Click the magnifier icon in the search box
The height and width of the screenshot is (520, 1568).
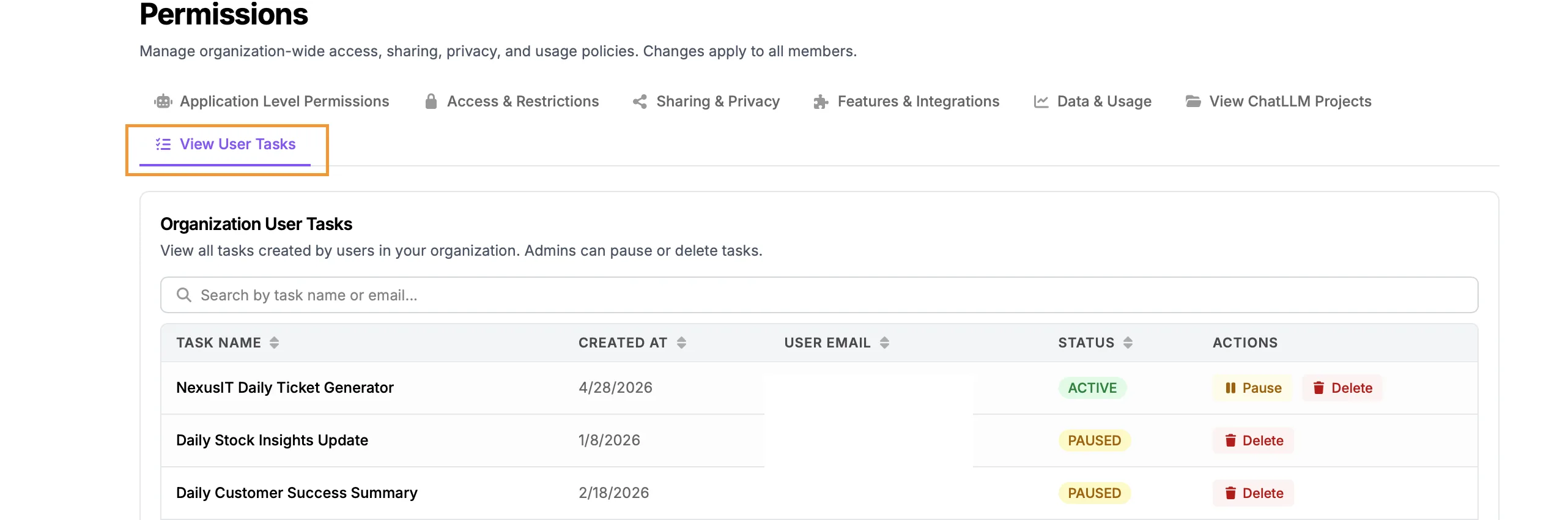coord(183,295)
